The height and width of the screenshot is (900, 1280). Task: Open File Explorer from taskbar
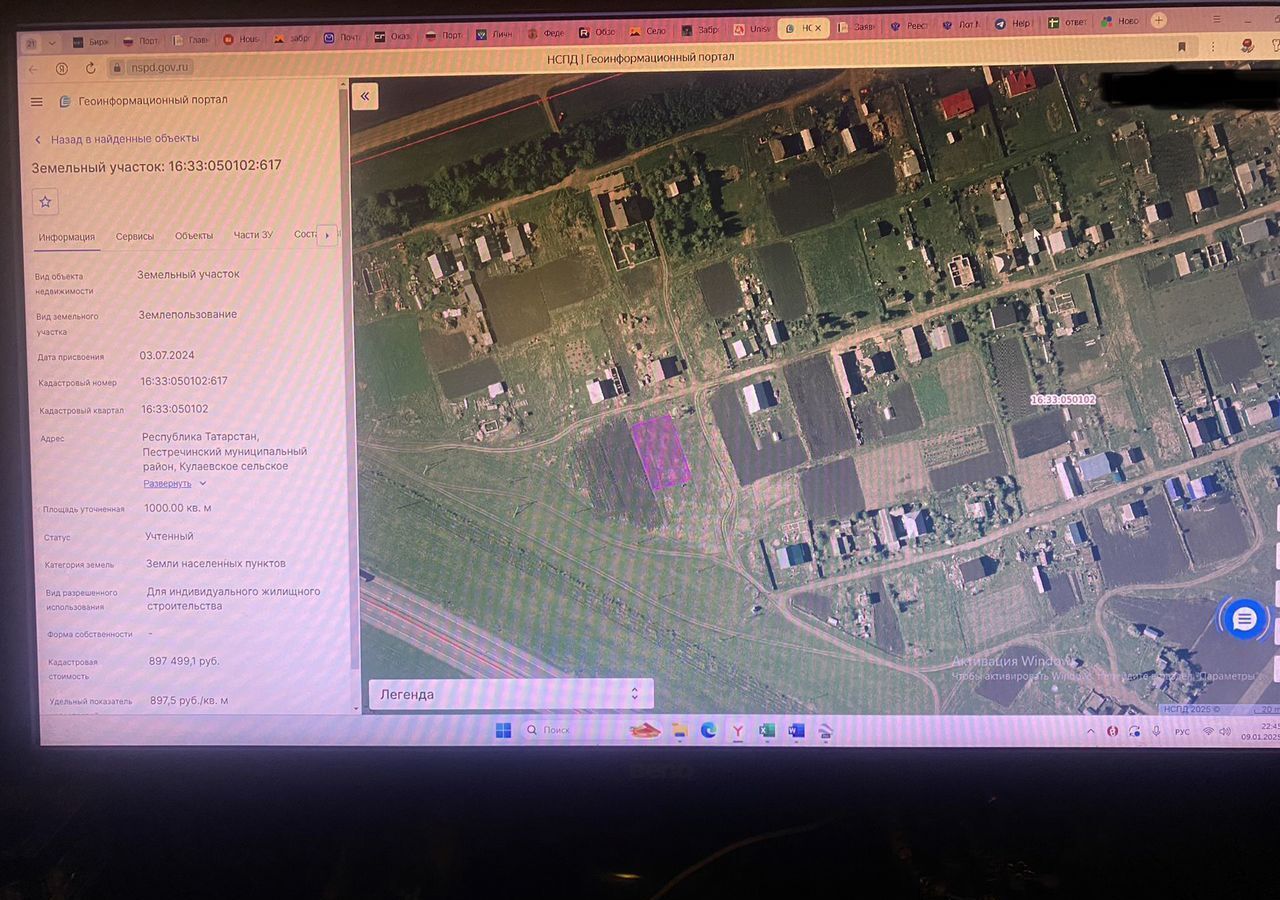point(680,731)
